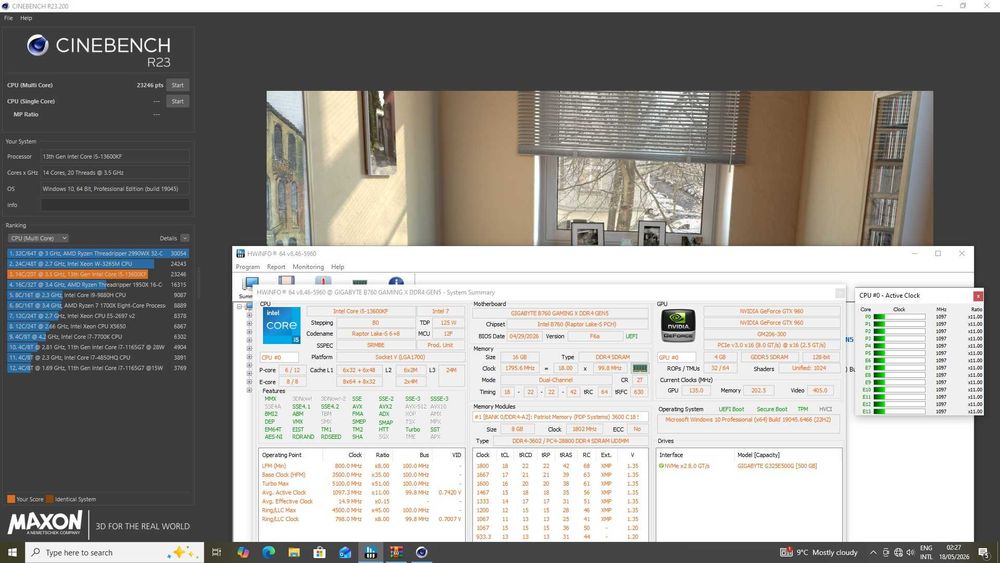1000x563 pixels.
Task: Open the Windows Start menu
Action: pos(12,552)
